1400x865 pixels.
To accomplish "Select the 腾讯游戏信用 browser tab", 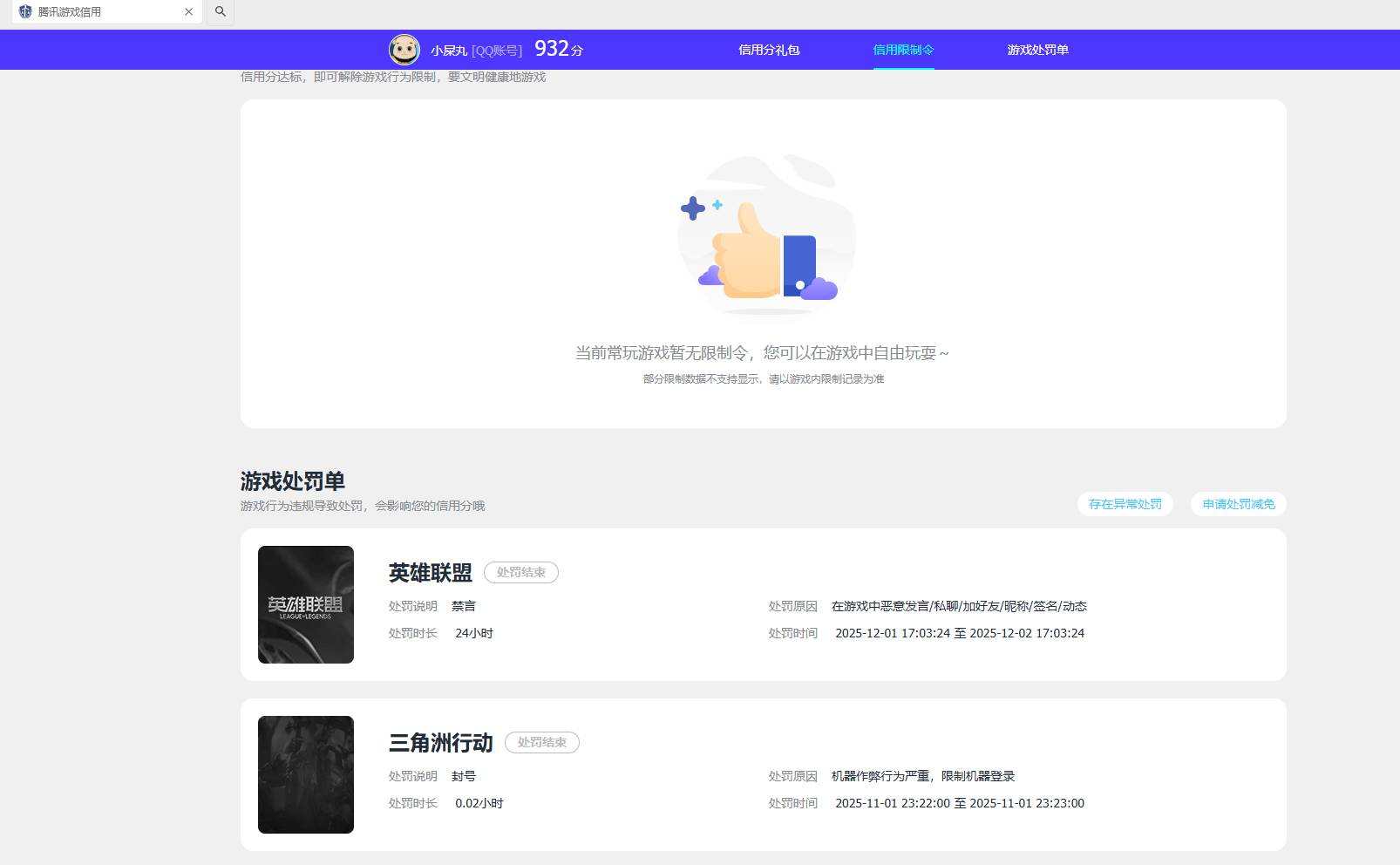I will tap(106, 12).
